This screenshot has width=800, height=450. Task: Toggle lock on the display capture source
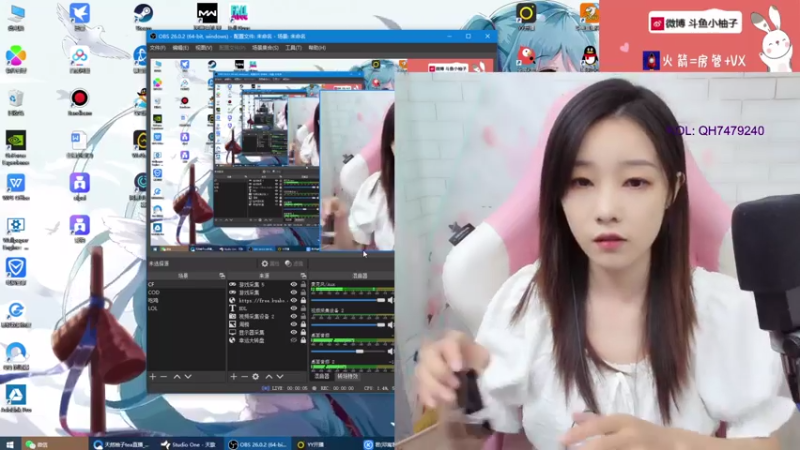pyautogui.click(x=303, y=332)
